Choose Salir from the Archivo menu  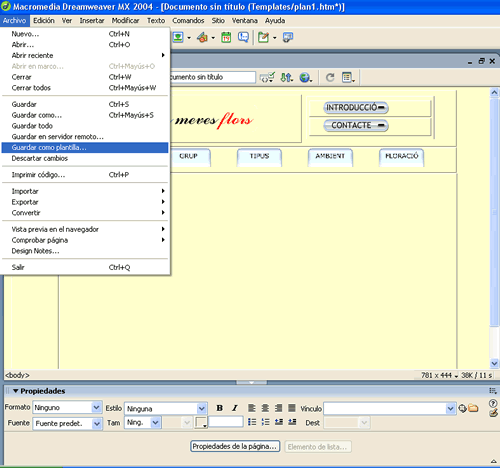[85, 267]
